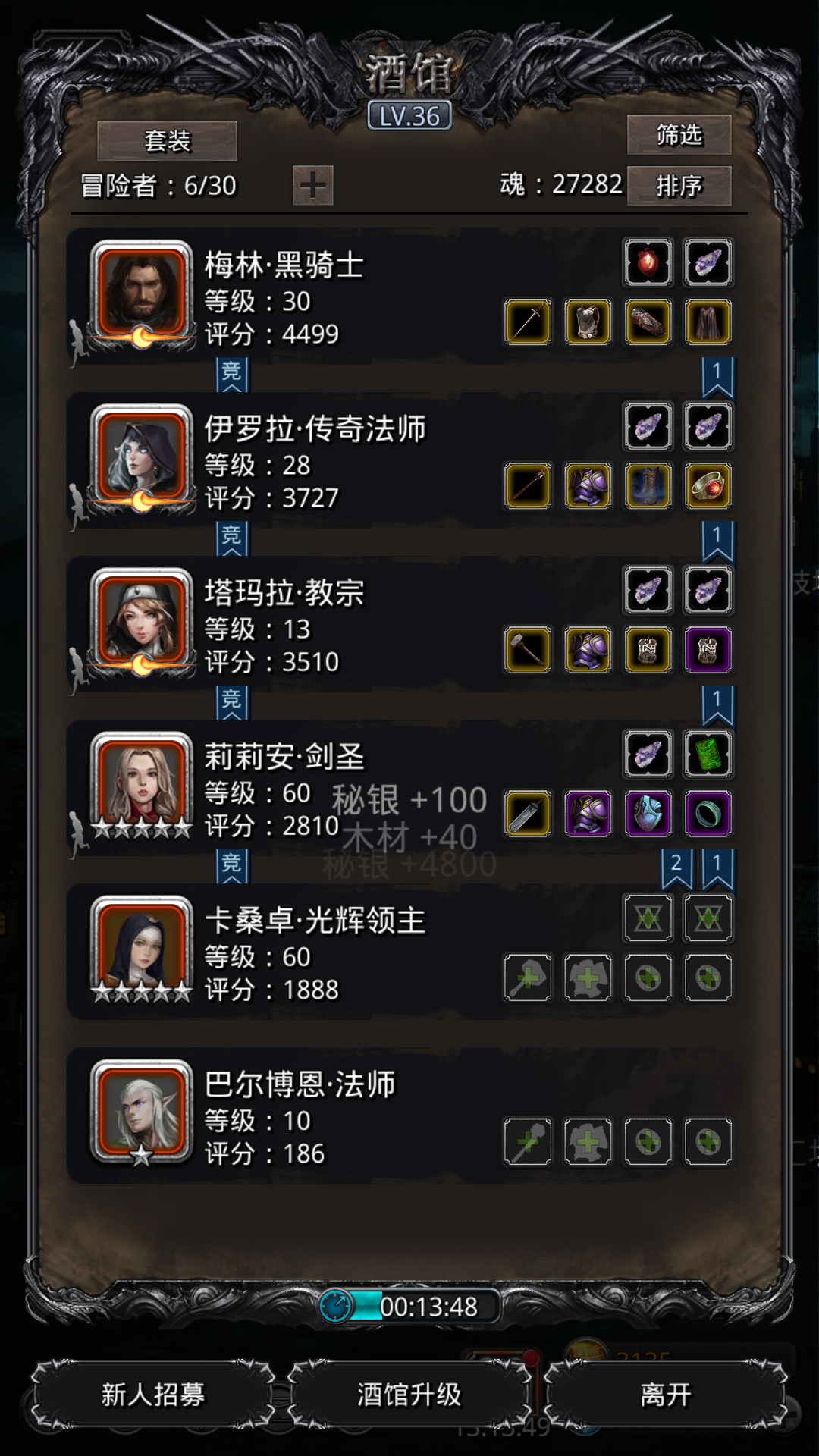The image size is (819, 1456).
Task: Open the 排序 sort options
Action: (679, 186)
